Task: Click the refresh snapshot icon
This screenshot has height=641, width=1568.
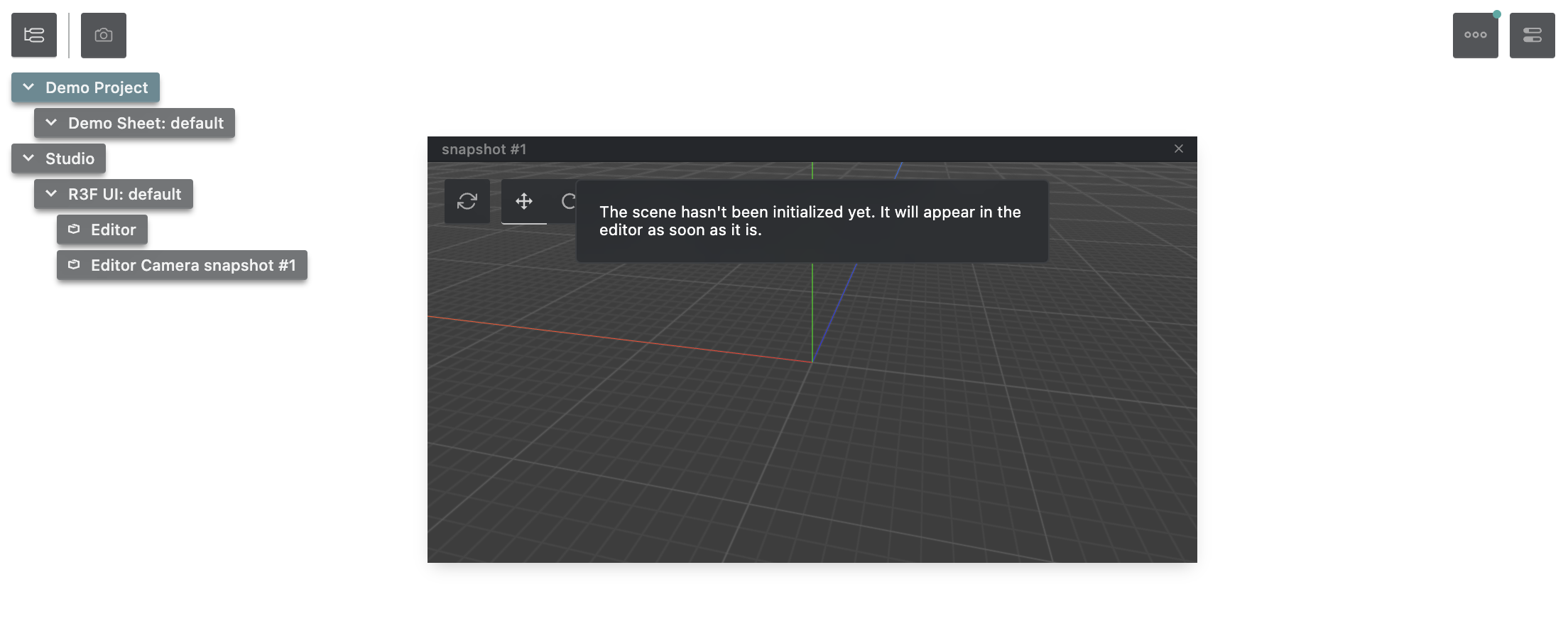Action: tap(467, 201)
